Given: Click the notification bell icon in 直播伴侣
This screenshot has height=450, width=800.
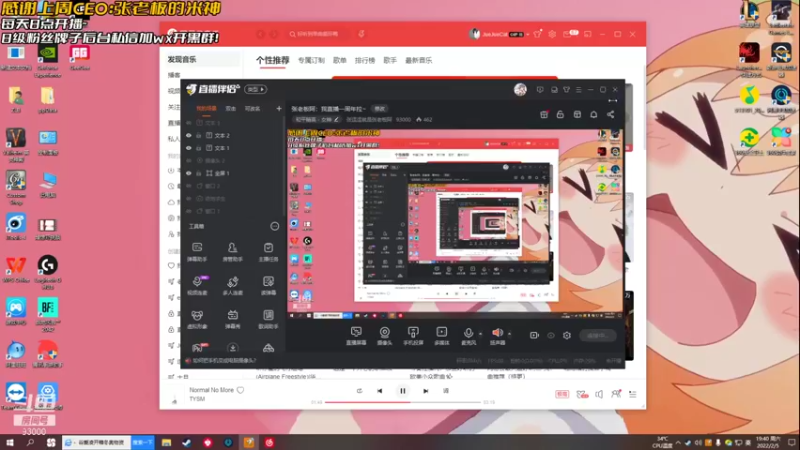Looking at the screenshot, I should coord(594,114).
